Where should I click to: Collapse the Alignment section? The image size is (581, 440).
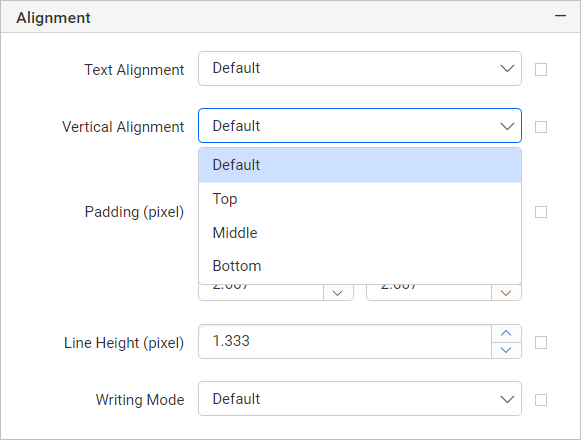click(x=560, y=16)
